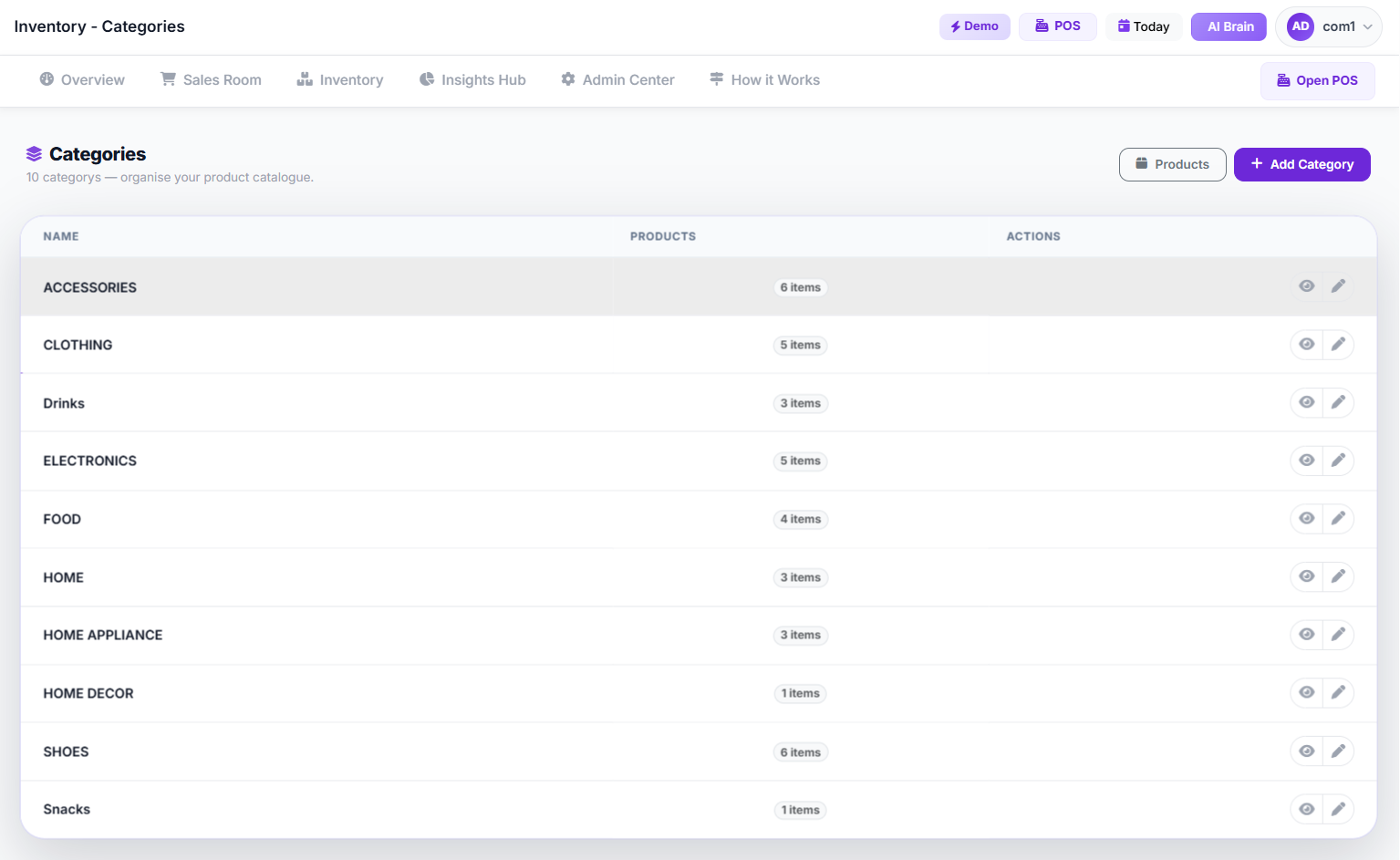Edit the SHOES category pencil icon
Screen dimensions: 1400x860
(1338, 751)
